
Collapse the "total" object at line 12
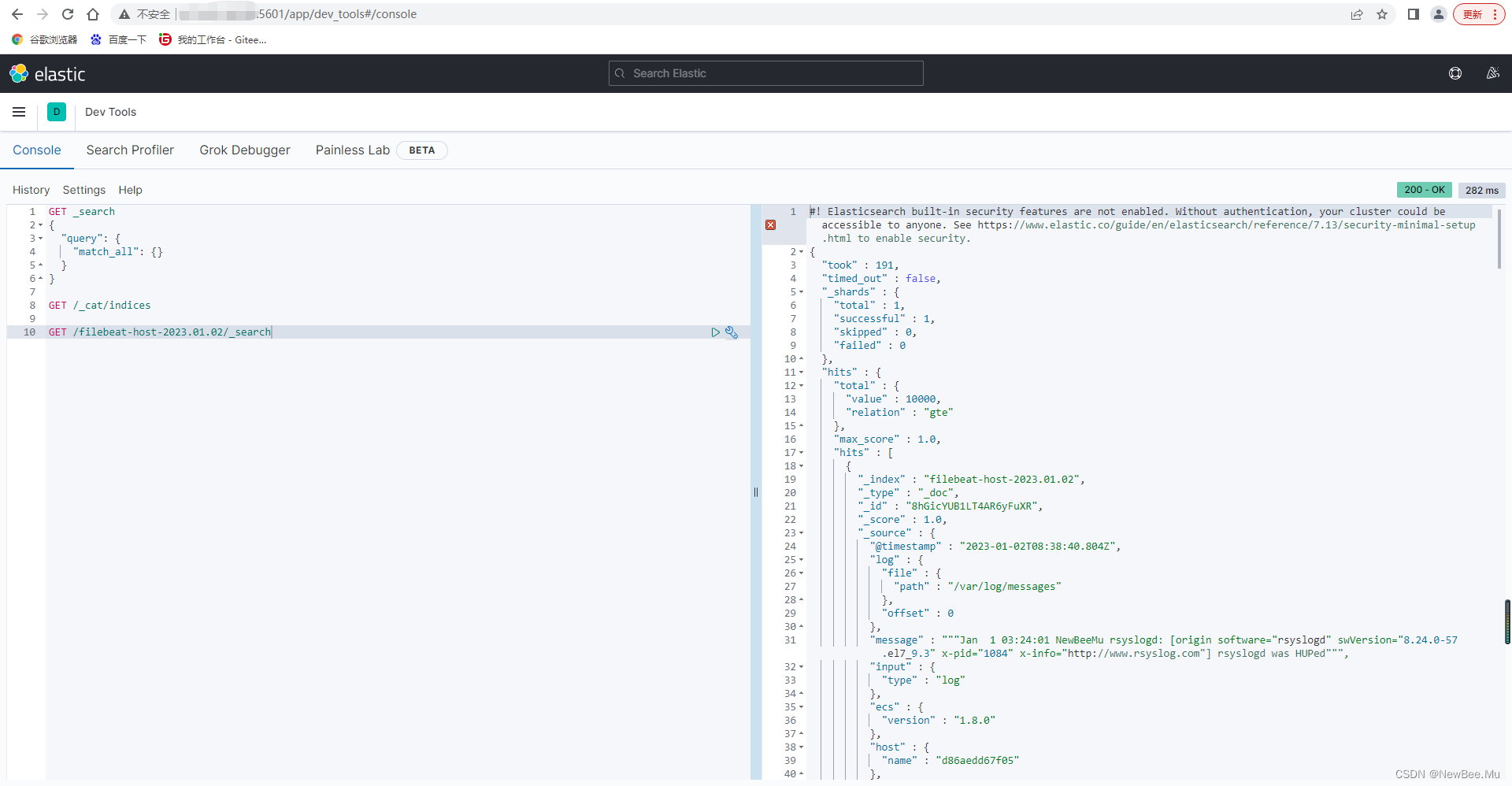click(802, 386)
